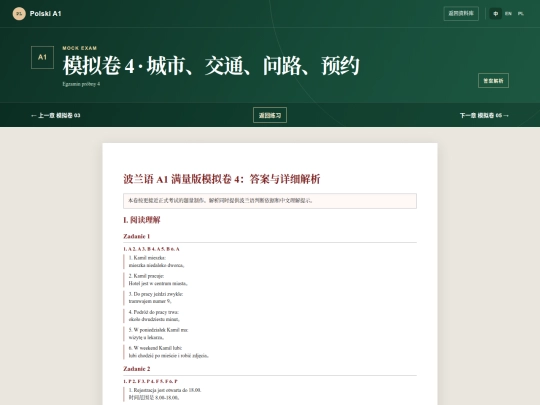Click the A1 level badge box
The width and height of the screenshot is (540, 405).
[x=42, y=58]
